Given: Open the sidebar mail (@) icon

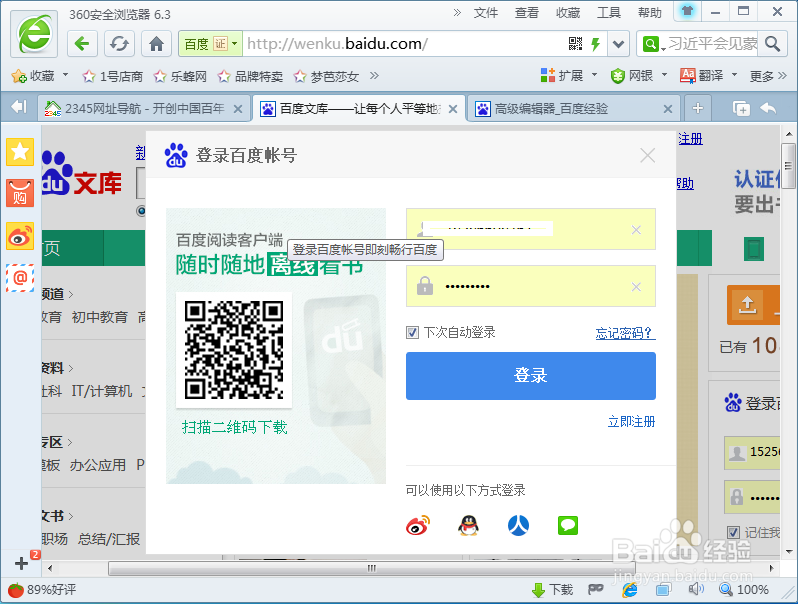Looking at the screenshot, I should coord(20,278).
